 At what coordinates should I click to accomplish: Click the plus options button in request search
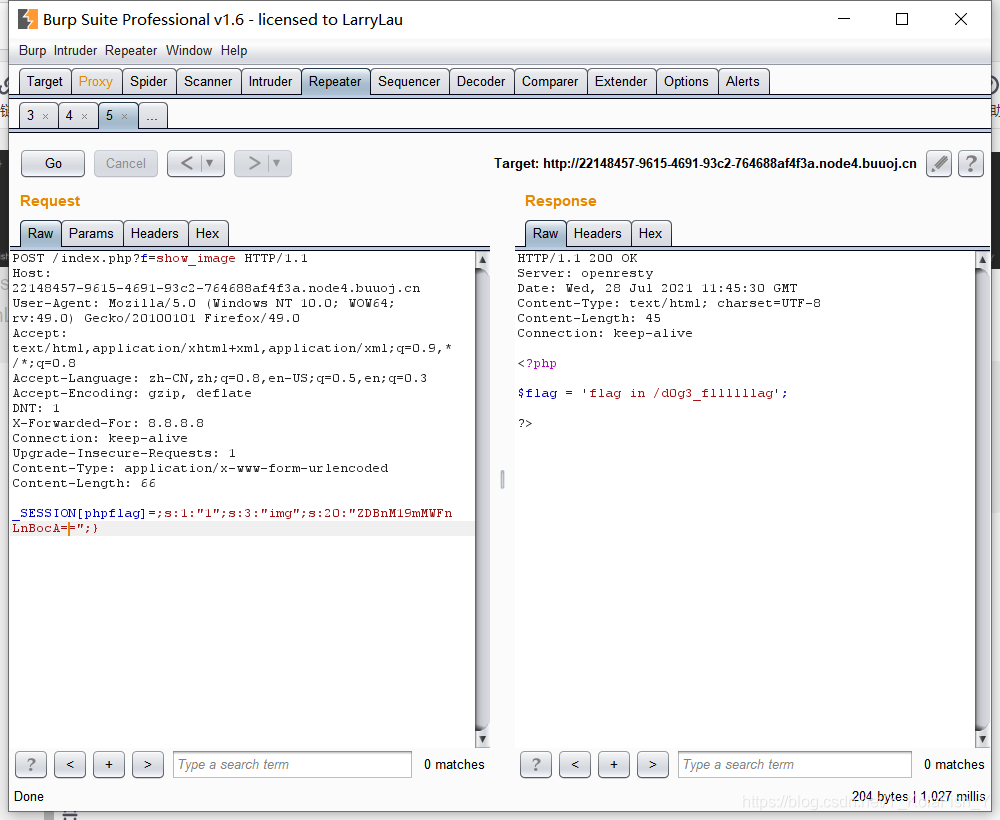pyautogui.click(x=109, y=765)
